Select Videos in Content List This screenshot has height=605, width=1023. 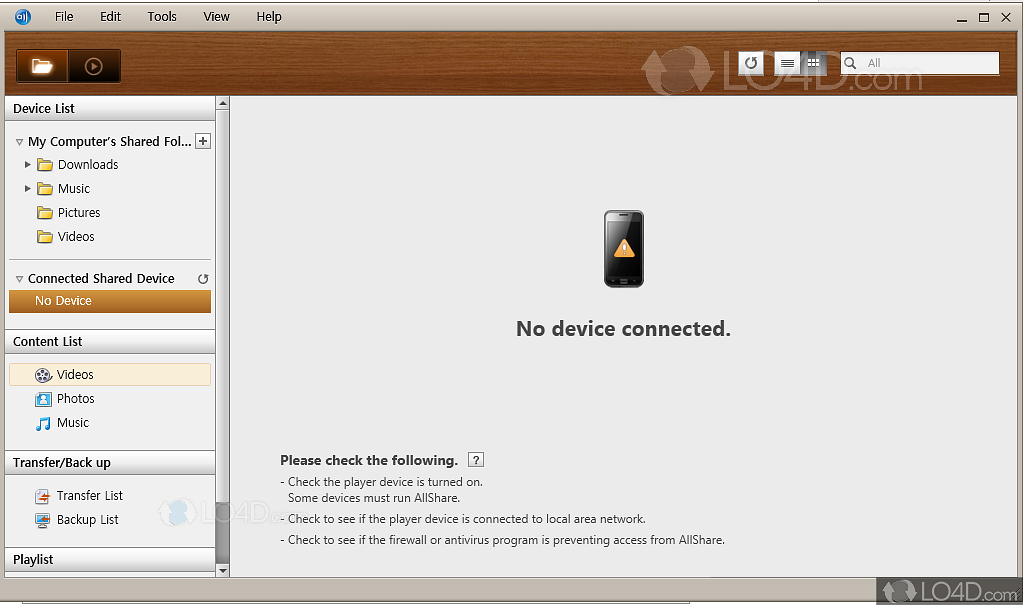click(x=110, y=375)
